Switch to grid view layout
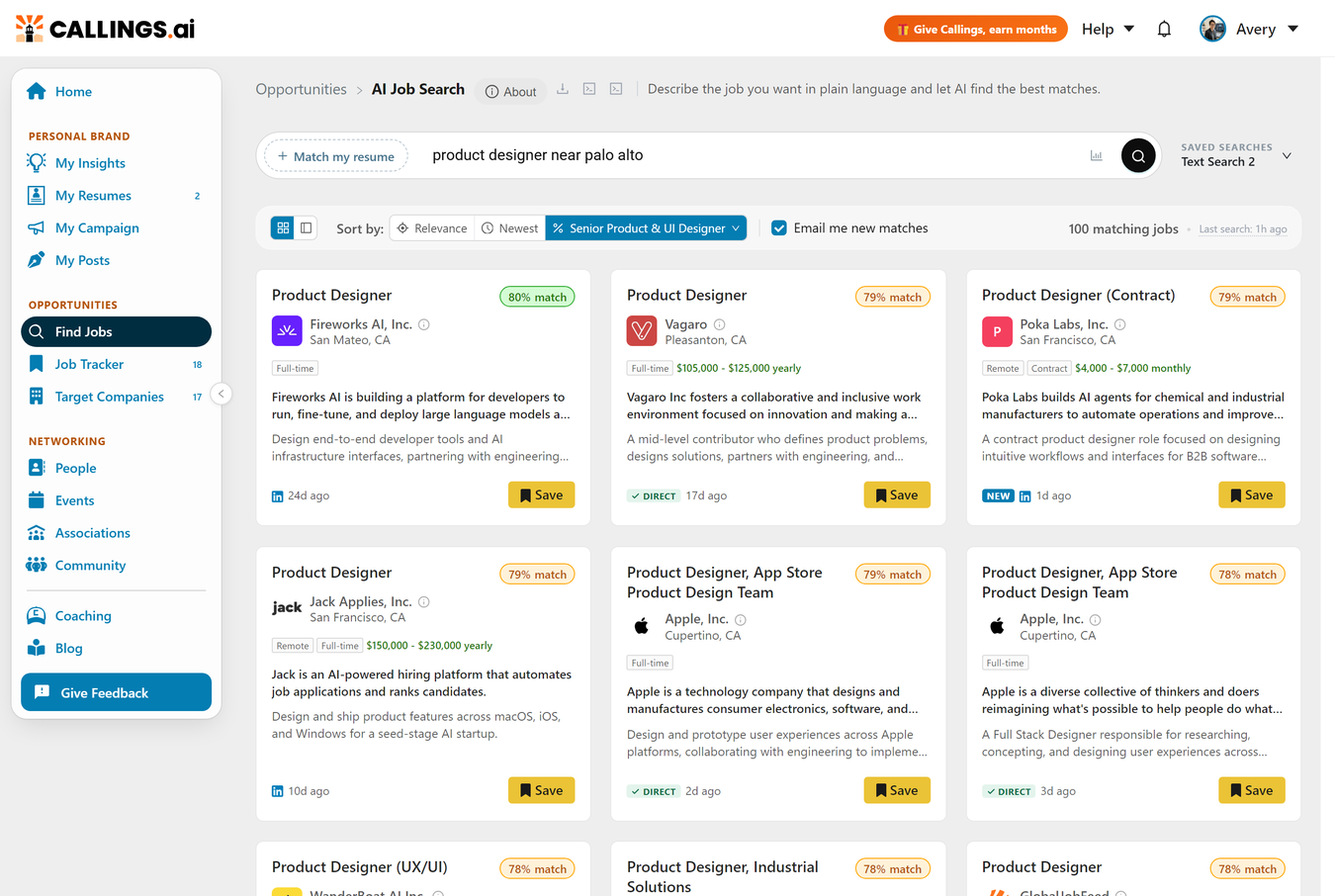The height and width of the screenshot is (896, 1335). click(x=283, y=227)
